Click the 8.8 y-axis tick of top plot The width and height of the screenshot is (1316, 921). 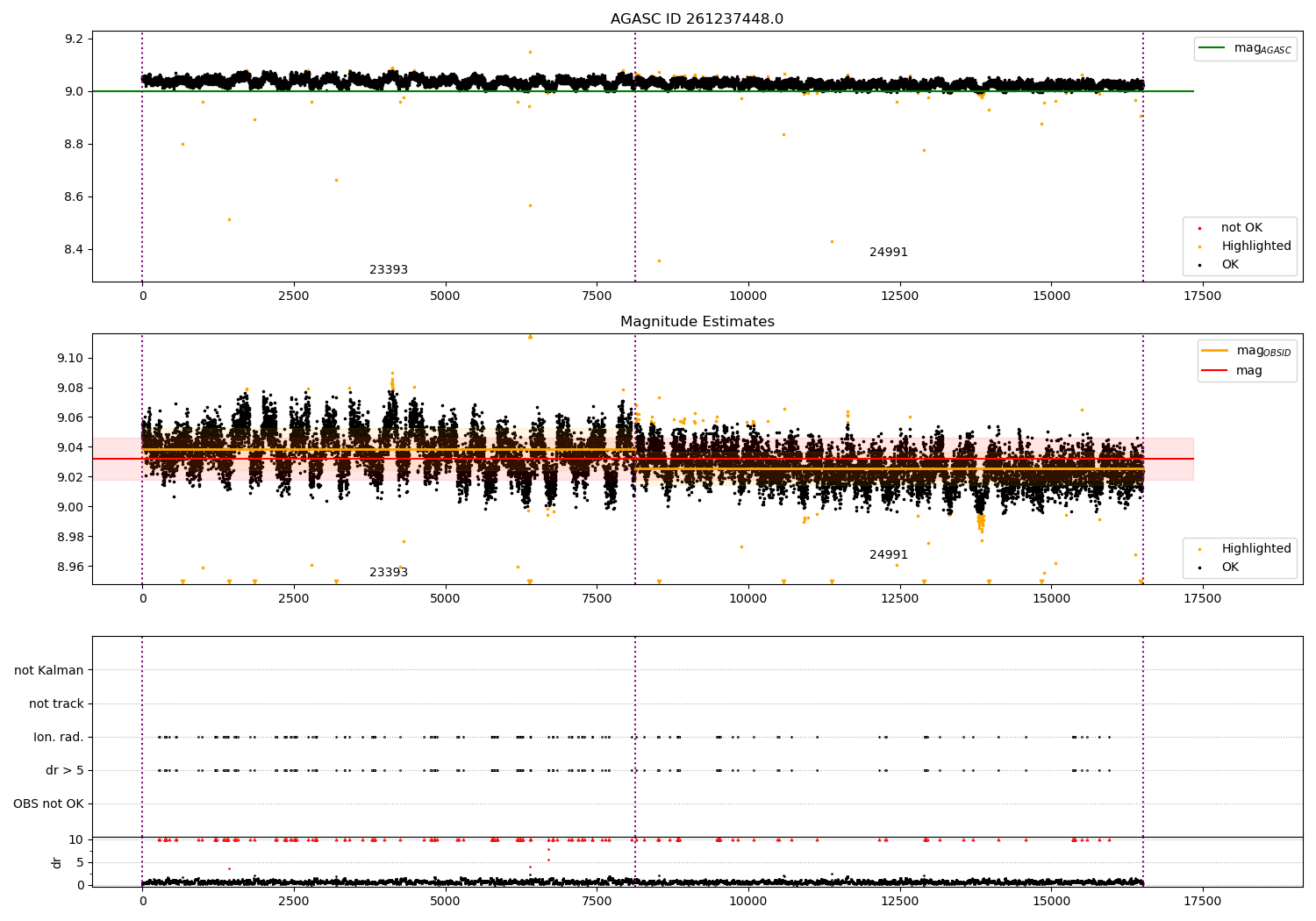74,145
